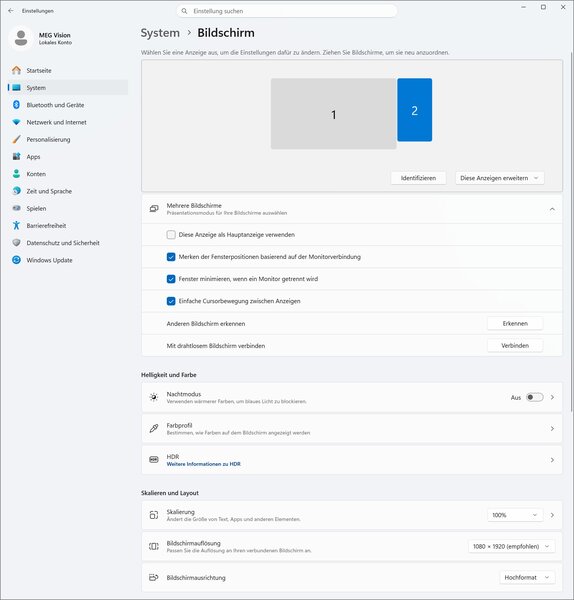Collapse the Mehrere Bildschirme section
This screenshot has width=574, height=600.
coord(552,209)
